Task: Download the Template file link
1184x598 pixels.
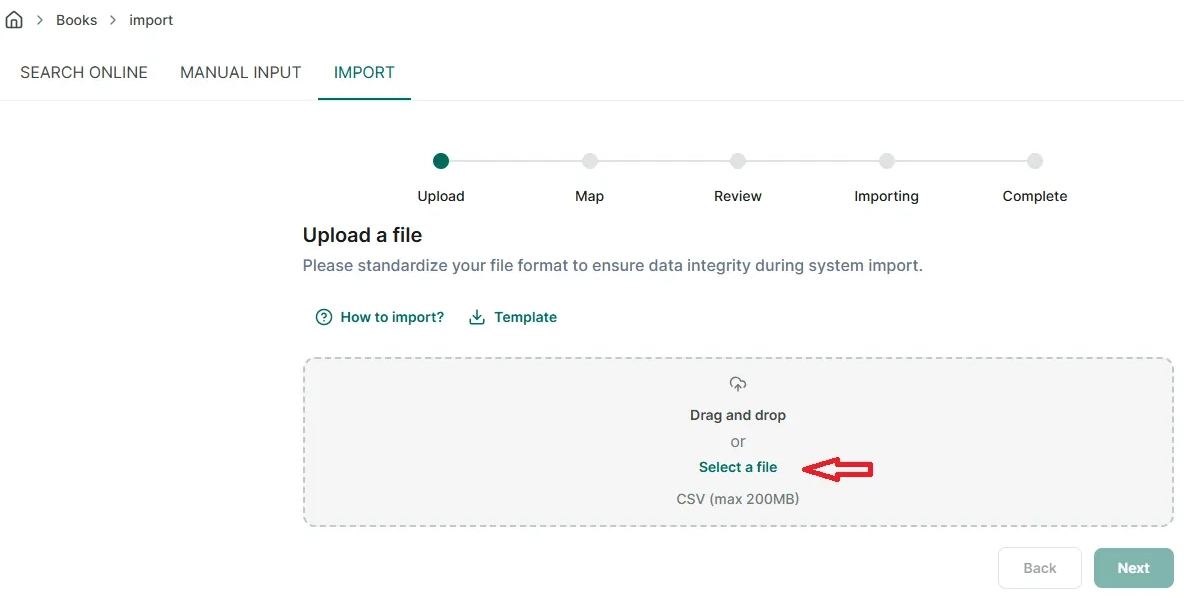Action: [526, 317]
